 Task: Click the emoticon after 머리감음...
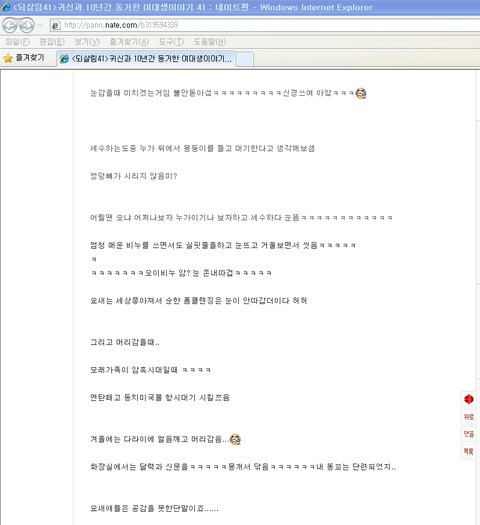pyautogui.click(x=235, y=439)
